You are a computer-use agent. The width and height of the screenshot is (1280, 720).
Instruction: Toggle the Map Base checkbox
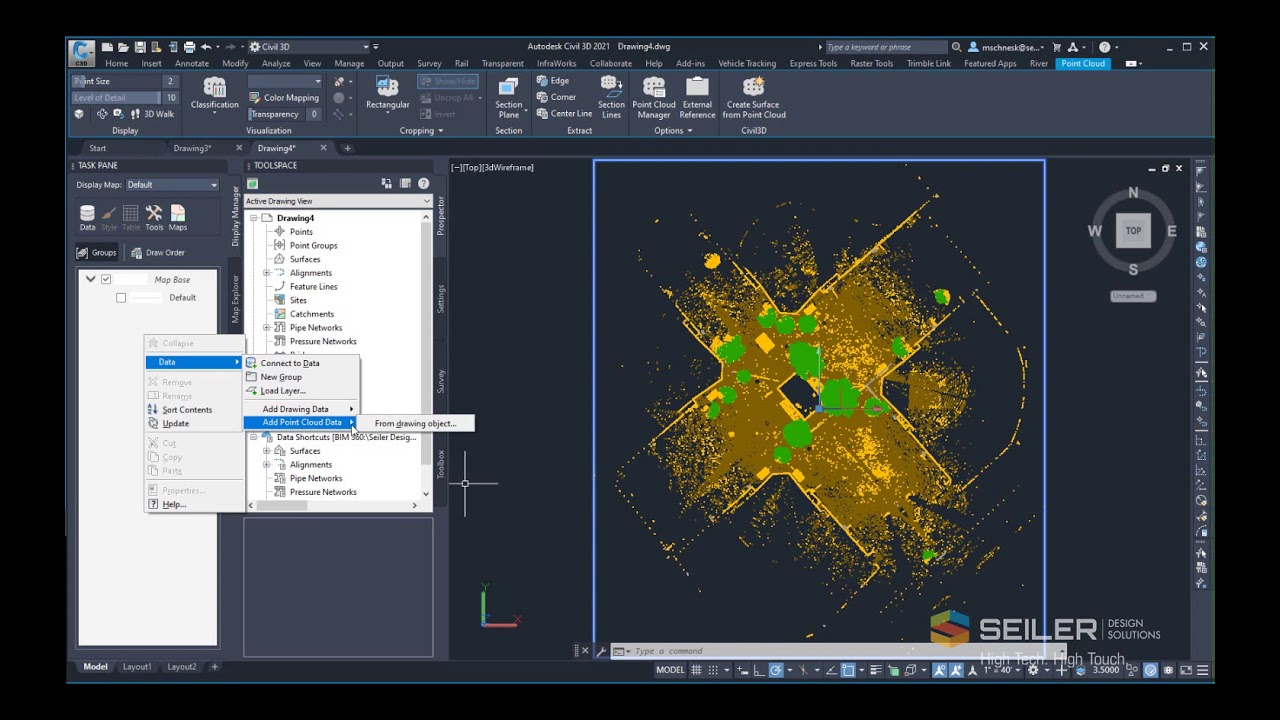coord(106,280)
